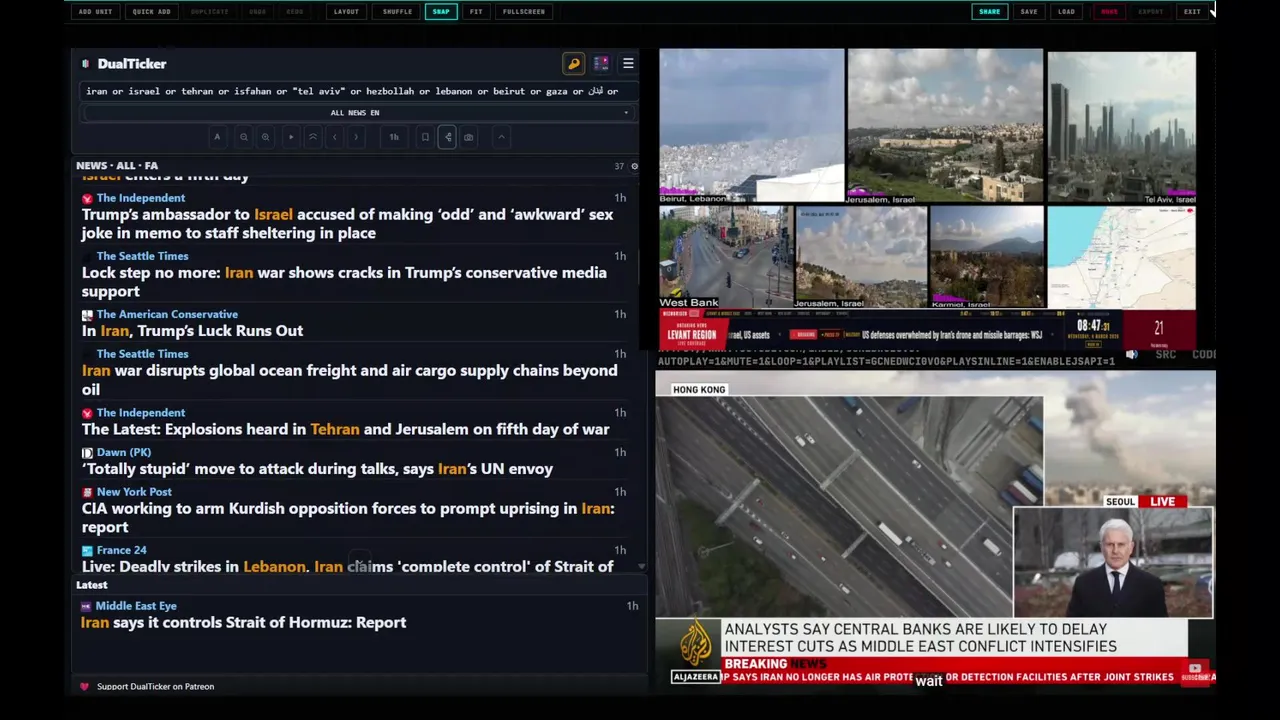The image size is (1280, 720).
Task: Open the LAYOUT menu
Action: click(x=346, y=12)
